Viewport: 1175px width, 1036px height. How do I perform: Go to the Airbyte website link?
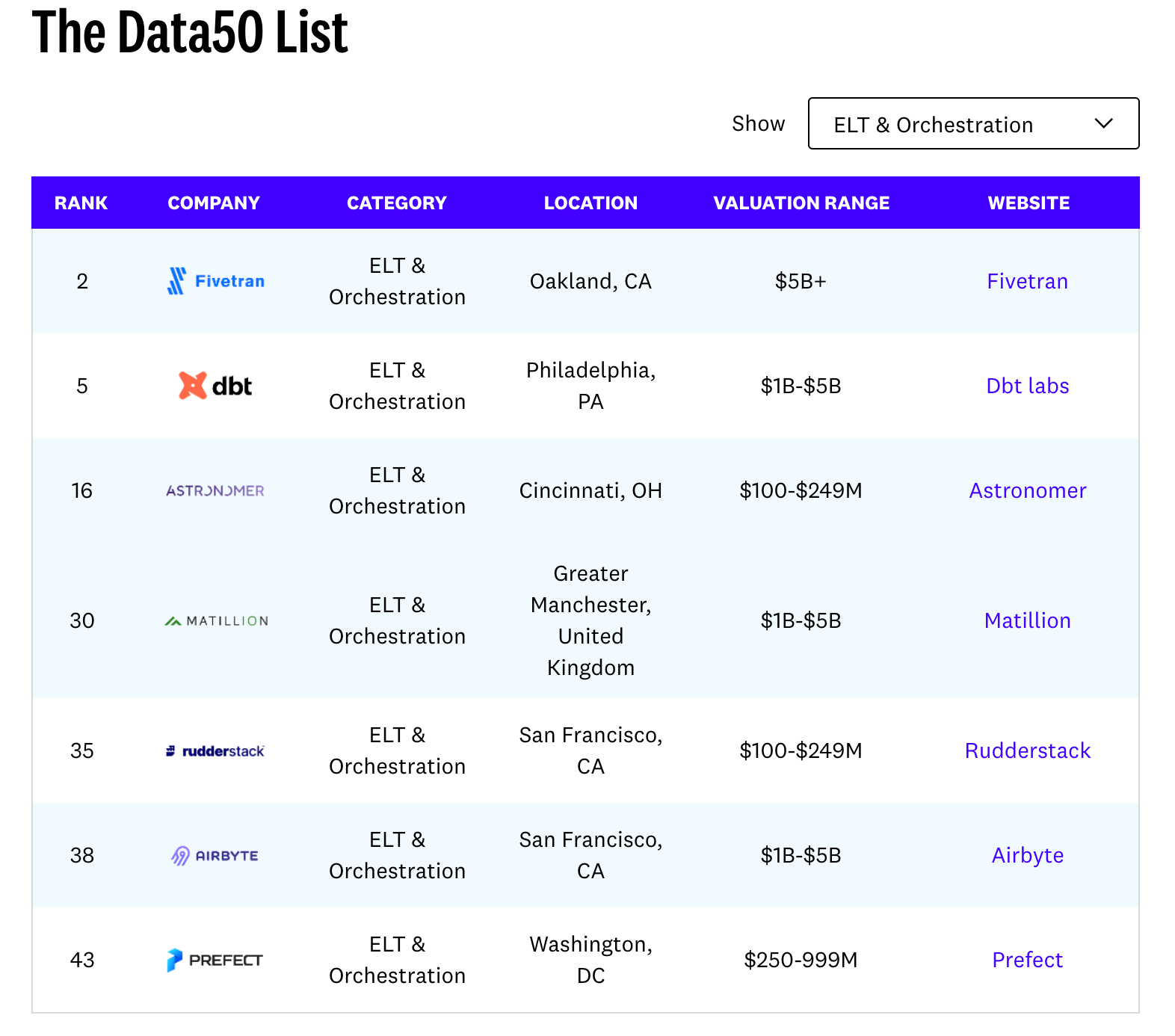(1028, 855)
